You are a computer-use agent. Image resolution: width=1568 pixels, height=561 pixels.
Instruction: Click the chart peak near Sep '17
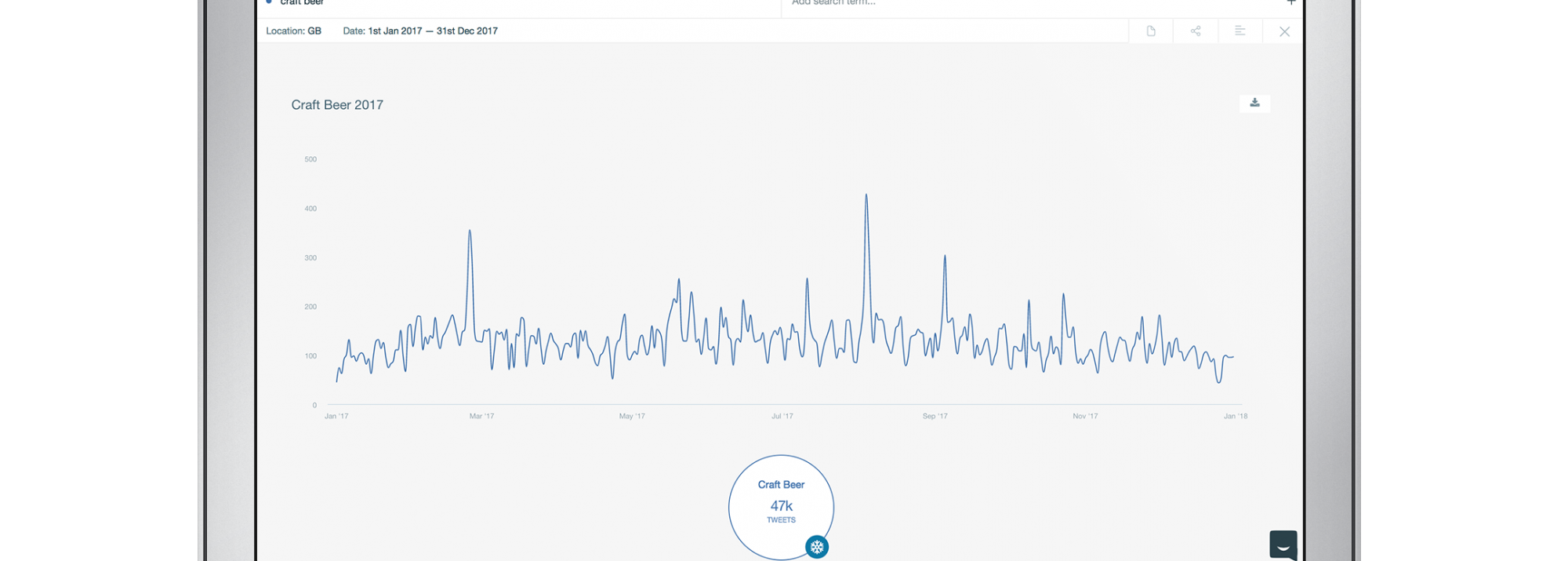coord(945,257)
